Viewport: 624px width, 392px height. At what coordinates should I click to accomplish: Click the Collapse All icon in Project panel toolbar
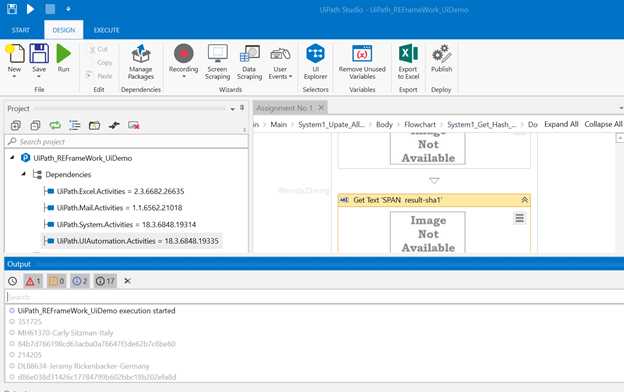pyautogui.click(x=35, y=125)
